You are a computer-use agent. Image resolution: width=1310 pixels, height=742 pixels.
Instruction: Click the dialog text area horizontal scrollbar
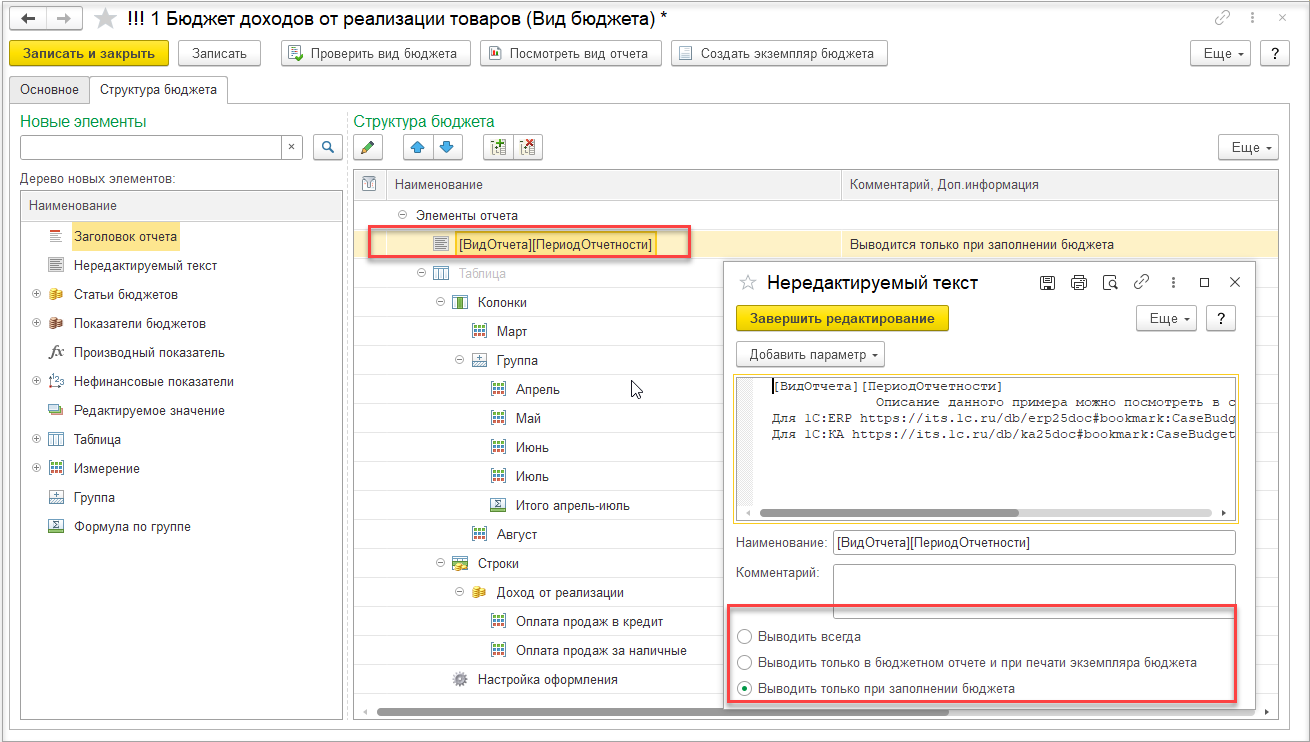(x=889, y=513)
